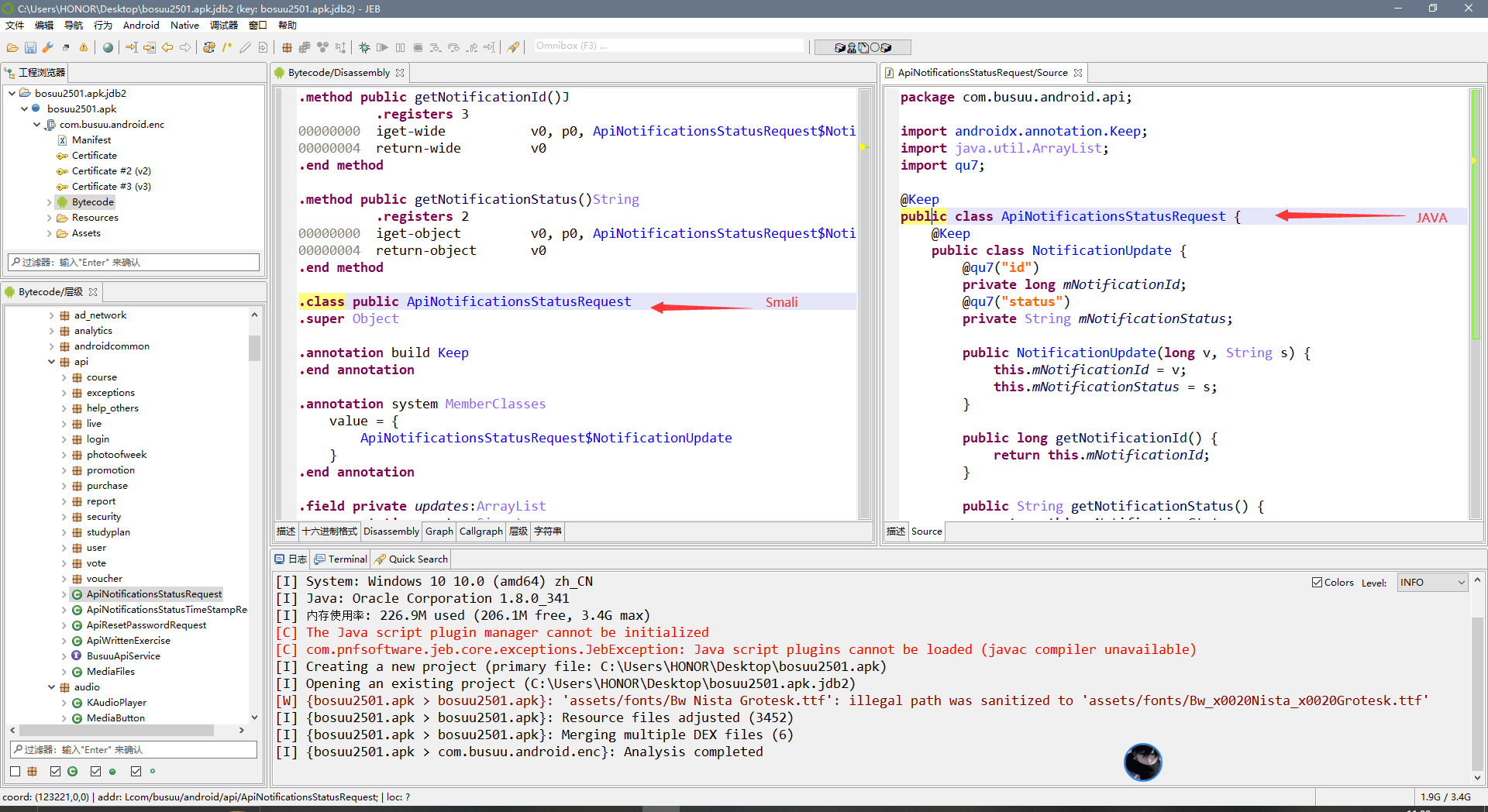Image resolution: width=1488 pixels, height=812 pixels.
Task: Switch to the 十六进制格式 view tab
Action: point(329,532)
